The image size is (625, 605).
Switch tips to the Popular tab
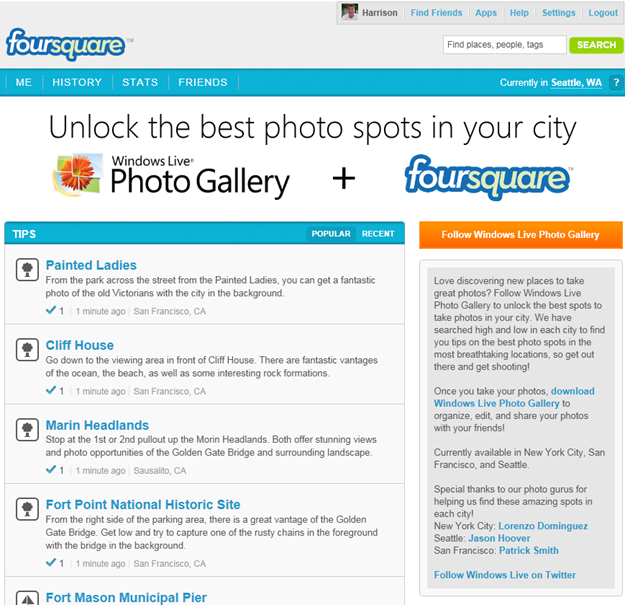[x=331, y=234]
